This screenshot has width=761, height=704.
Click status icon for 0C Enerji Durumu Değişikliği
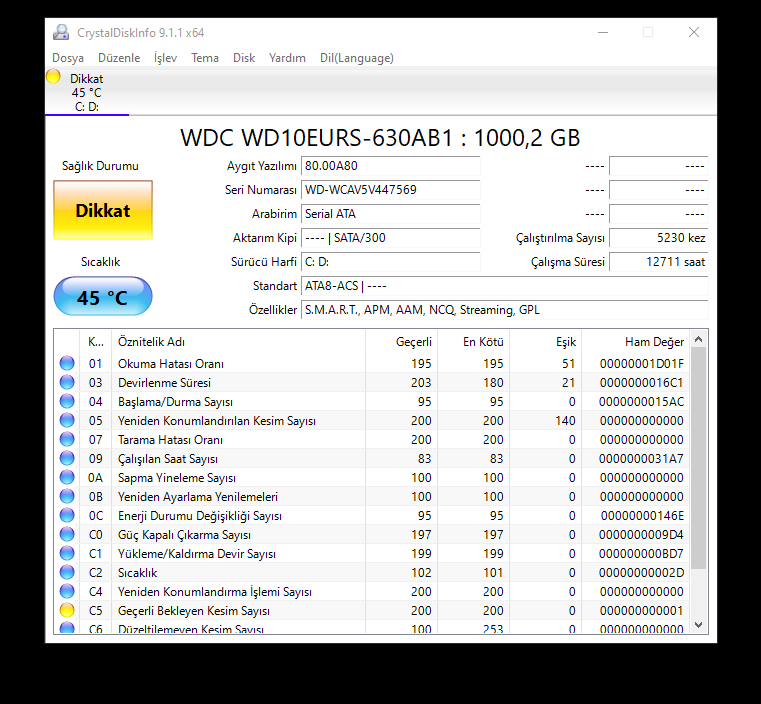(x=67, y=515)
